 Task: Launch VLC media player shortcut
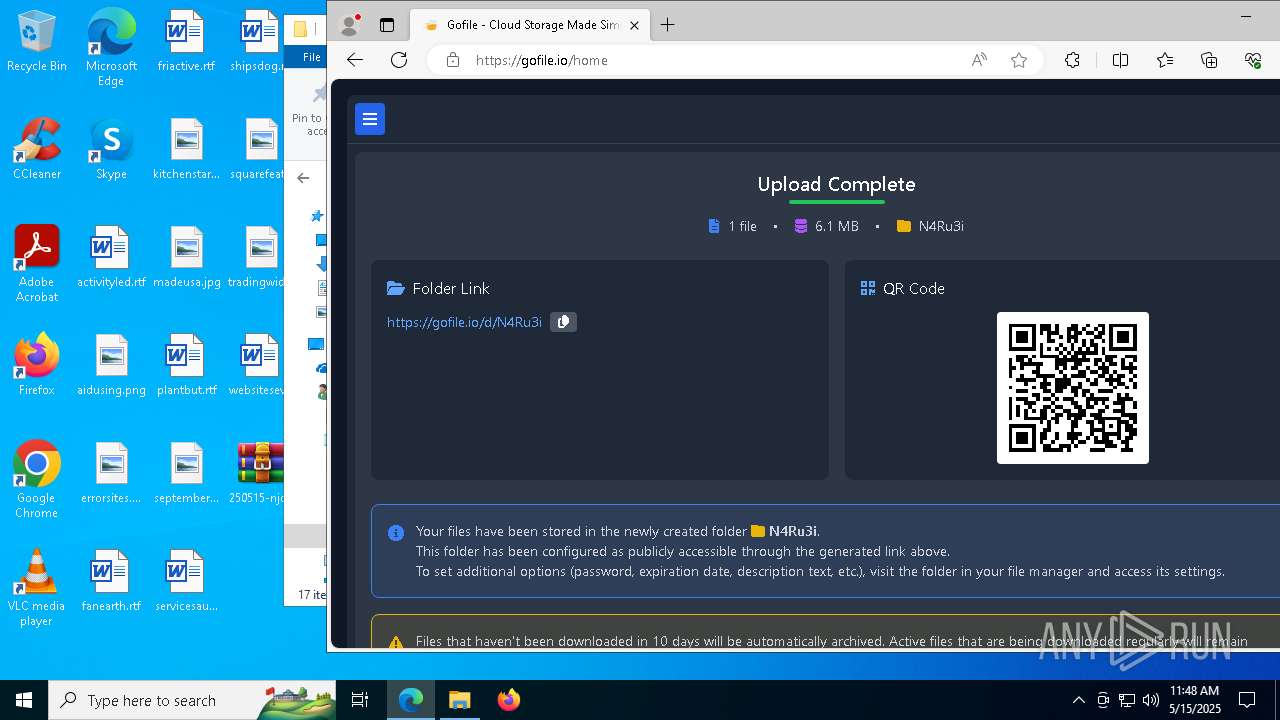pos(37,588)
